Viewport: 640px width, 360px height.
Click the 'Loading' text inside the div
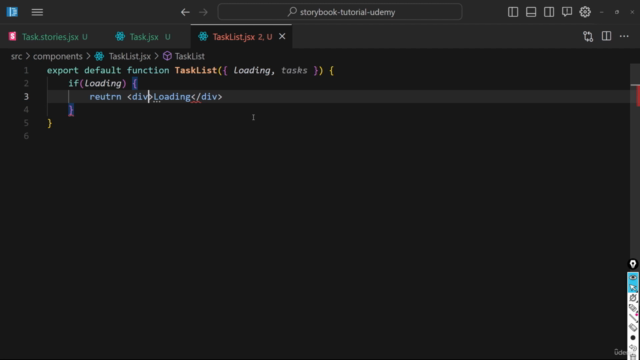(x=172, y=97)
